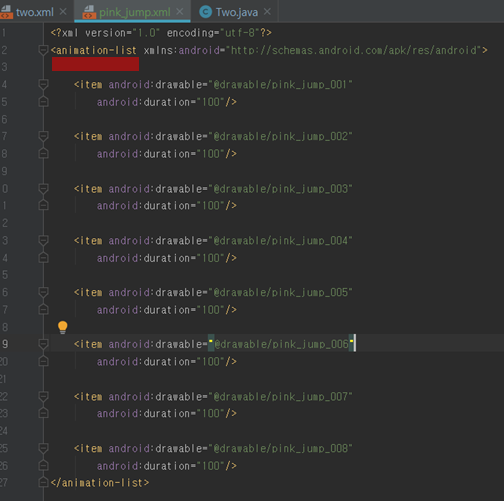This screenshot has width=504, height=501.
Task: Click line number 27 in the gutter
Action: [4, 482]
